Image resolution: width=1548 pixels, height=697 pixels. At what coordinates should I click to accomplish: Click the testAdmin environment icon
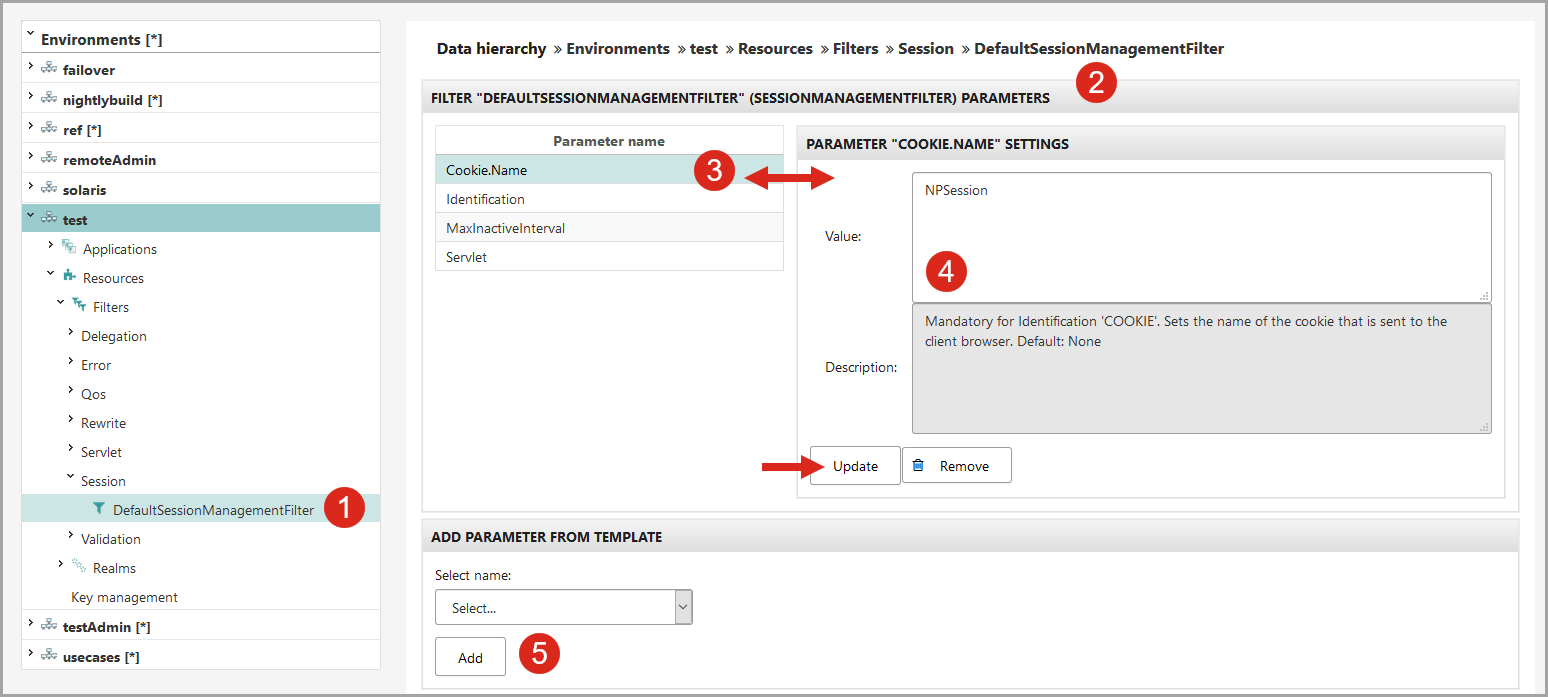pyautogui.click(x=48, y=626)
